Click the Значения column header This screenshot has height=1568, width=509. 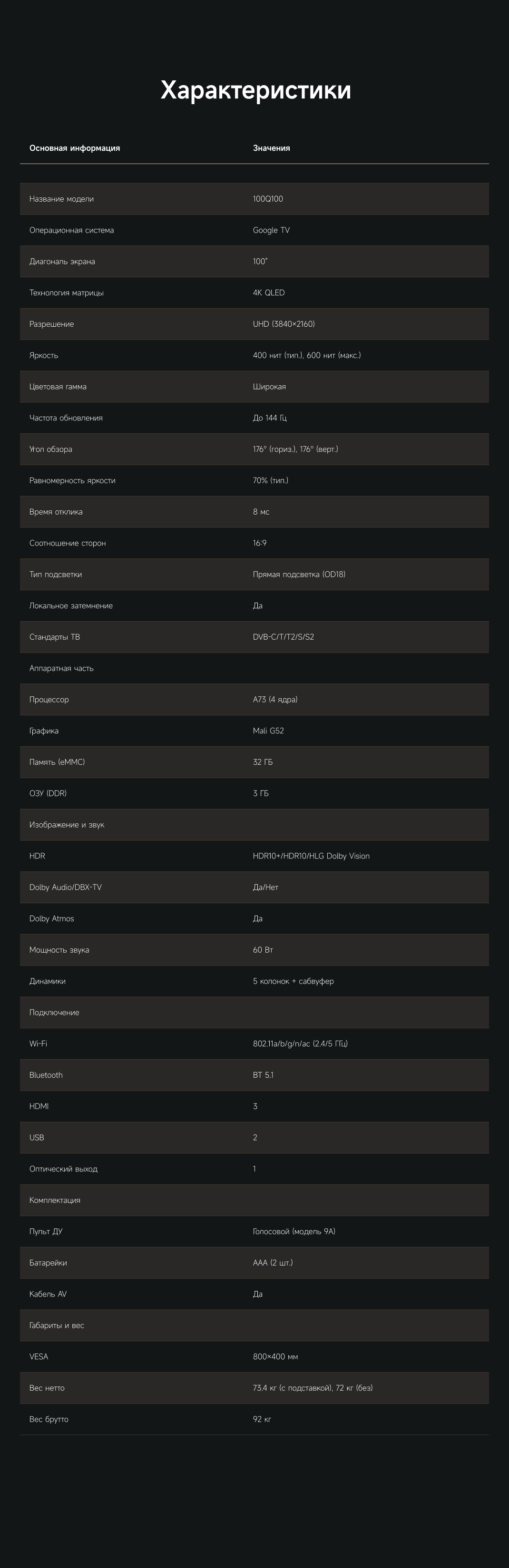[271, 148]
